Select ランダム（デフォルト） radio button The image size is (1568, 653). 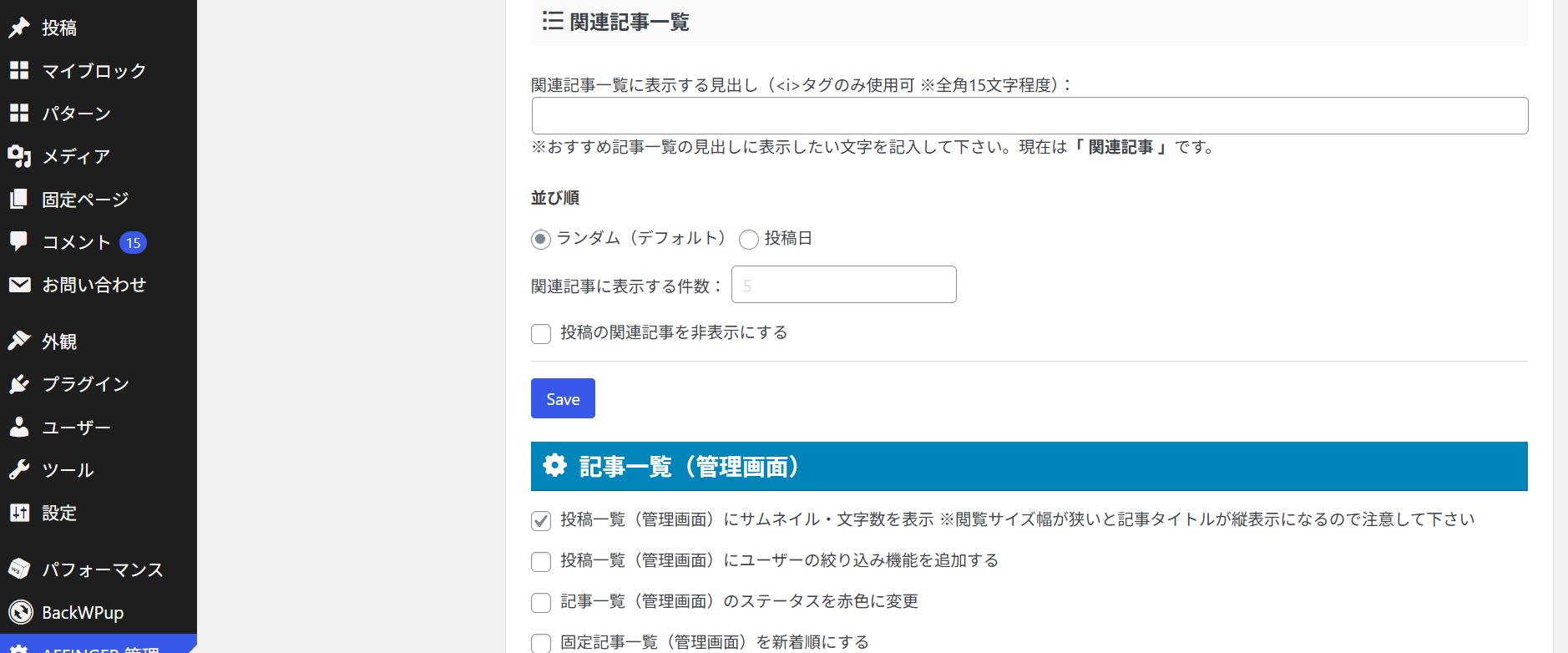(x=541, y=240)
